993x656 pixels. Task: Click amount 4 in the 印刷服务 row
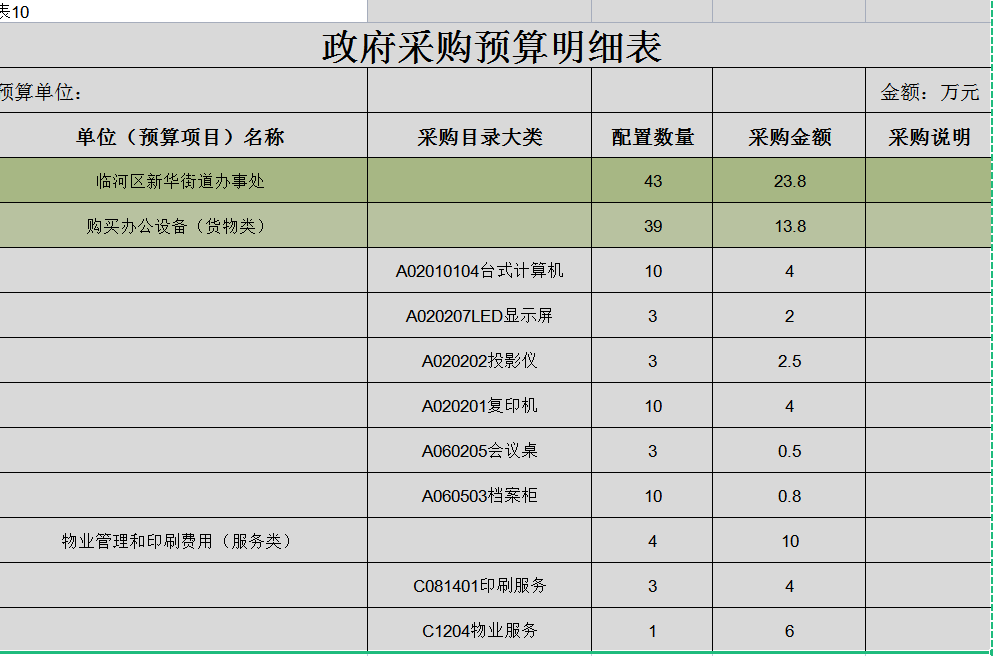[x=789, y=585]
